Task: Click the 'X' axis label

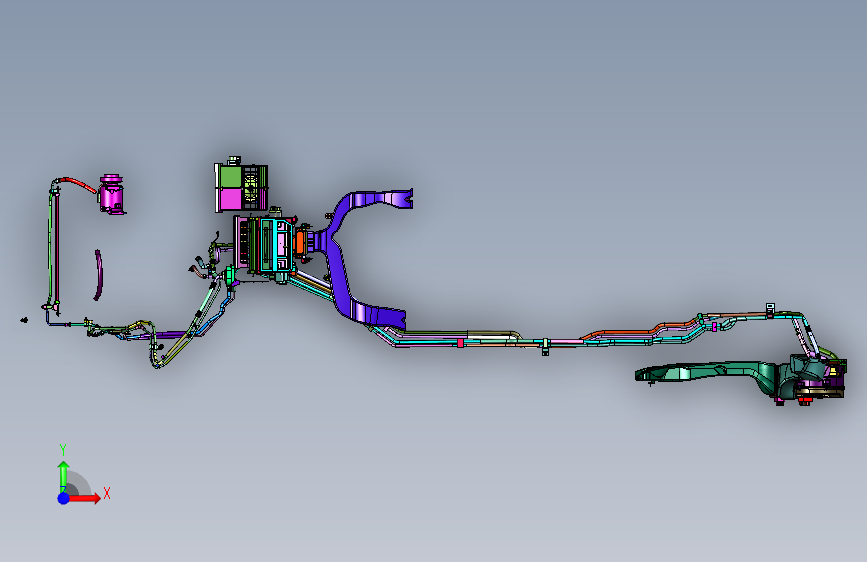Action: 107,493
